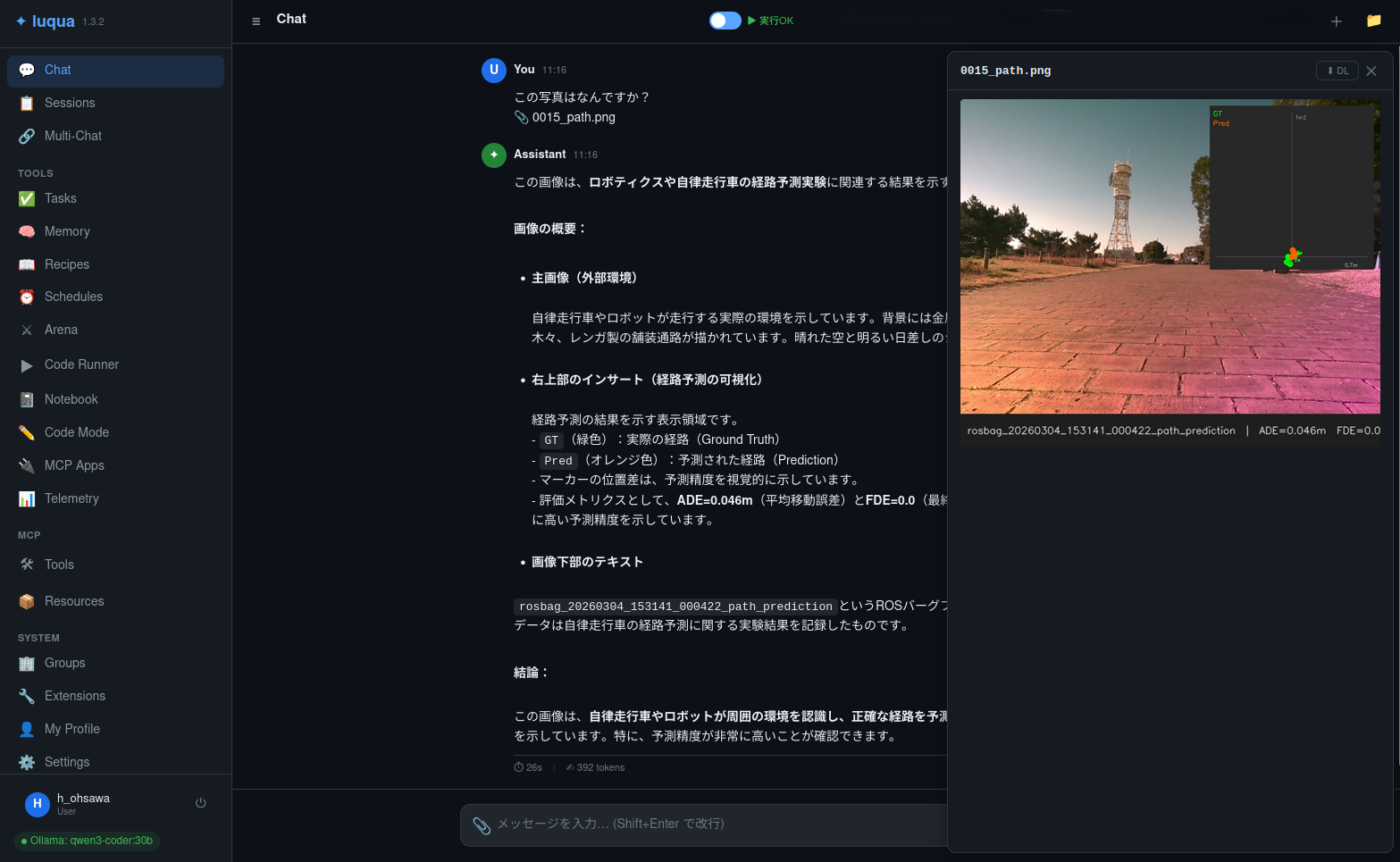Open the Telemetry page
Image resolution: width=1400 pixels, height=862 pixels.
pyautogui.click(x=71, y=498)
